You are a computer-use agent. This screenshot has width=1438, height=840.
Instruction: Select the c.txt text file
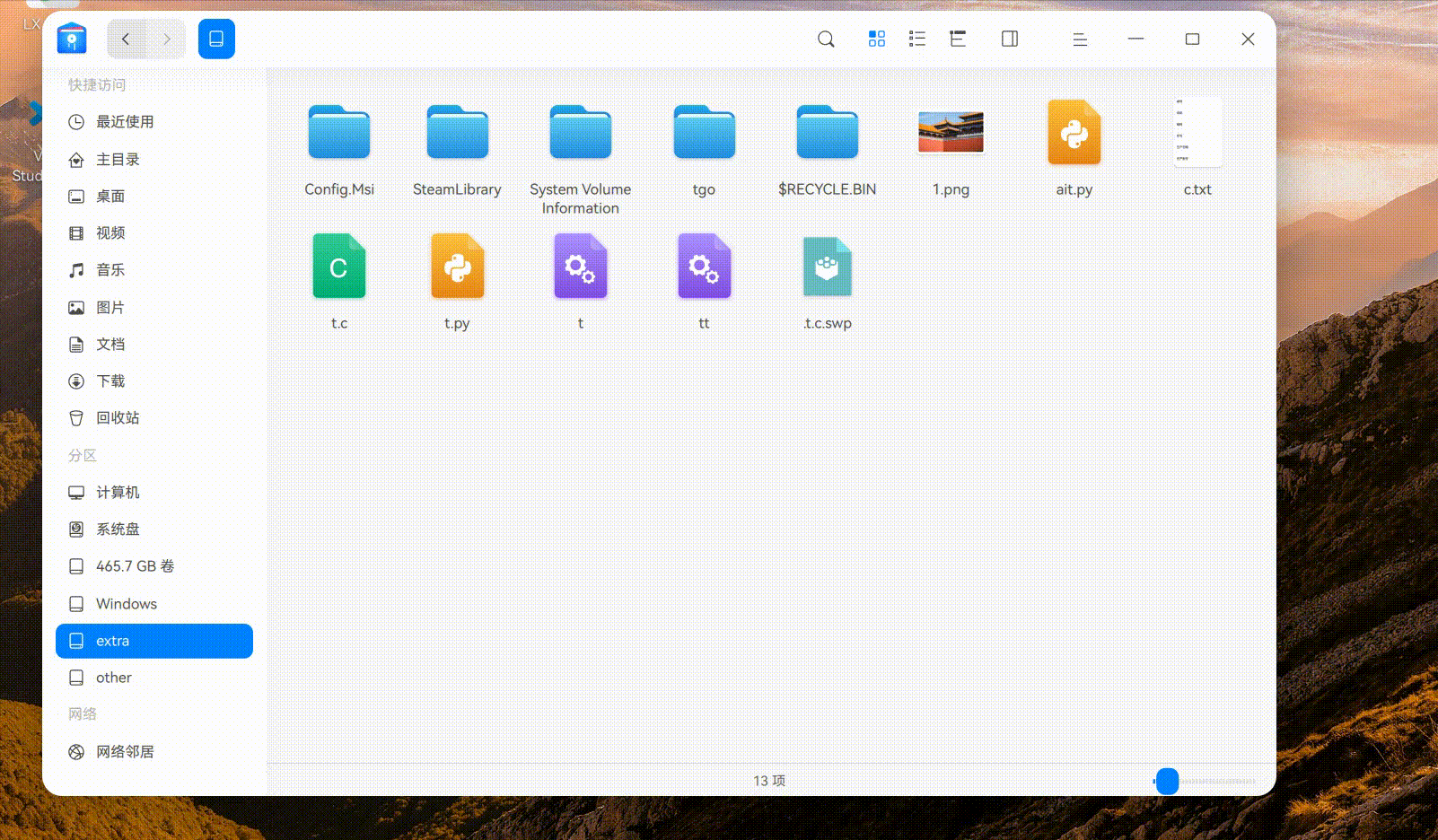point(1197,132)
